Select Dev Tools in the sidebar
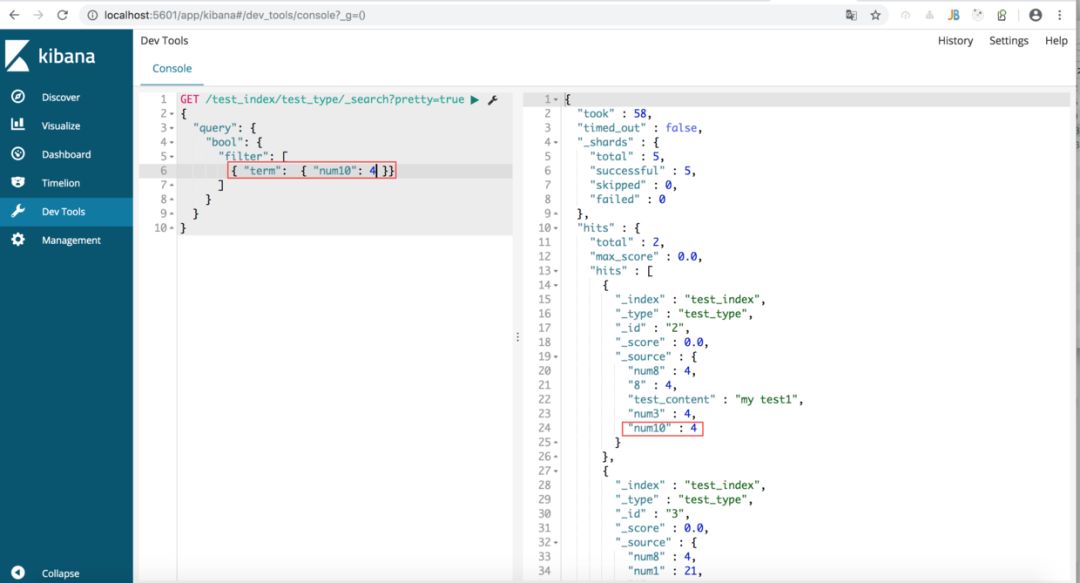Image resolution: width=1080 pixels, height=583 pixels. tap(63, 212)
